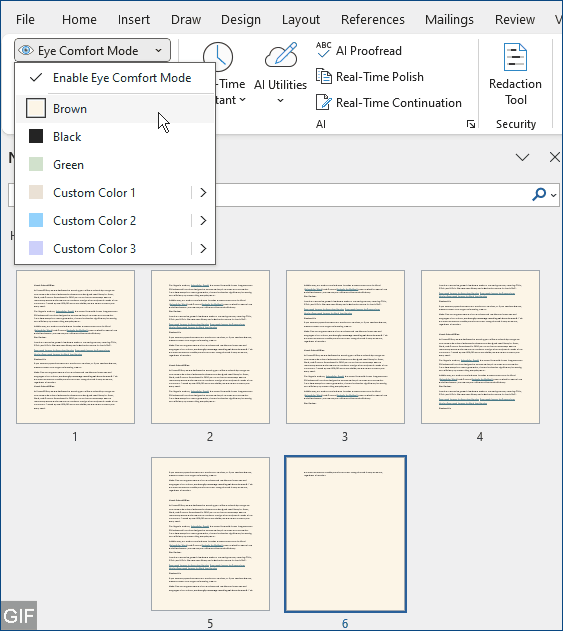Open the File tab

point(25,19)
